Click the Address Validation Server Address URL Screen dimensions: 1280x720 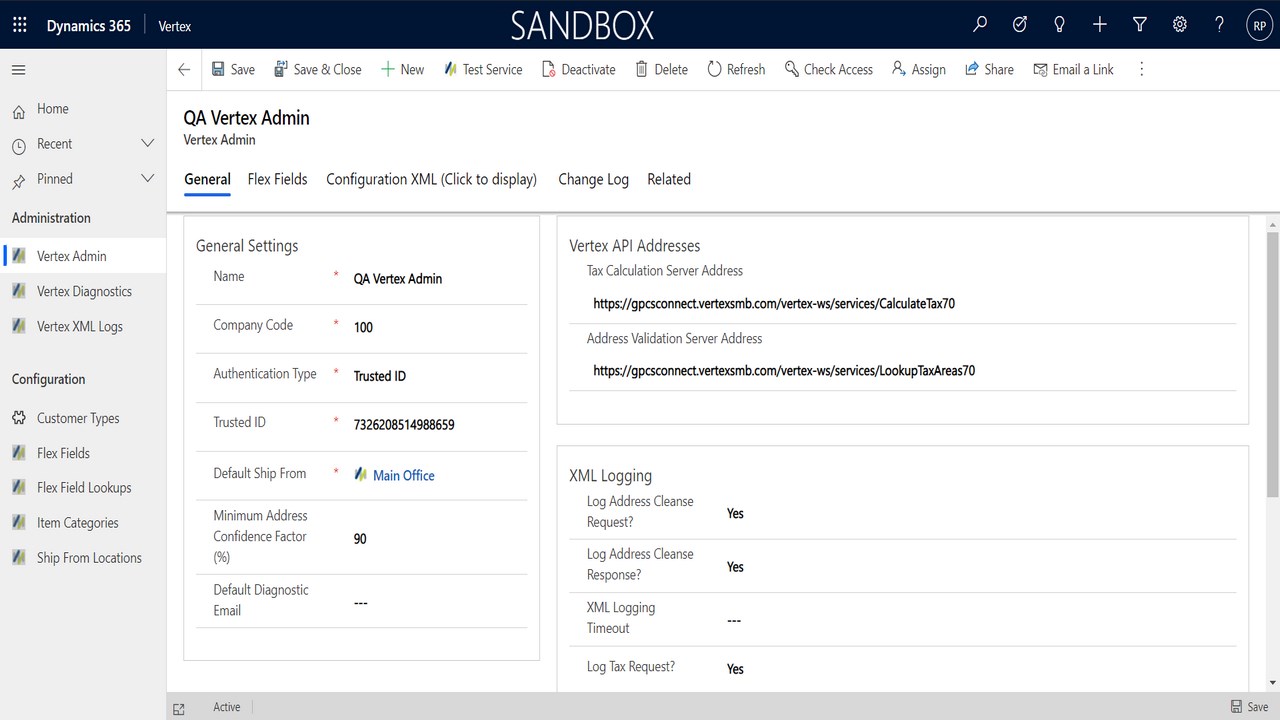click(783, 370)
